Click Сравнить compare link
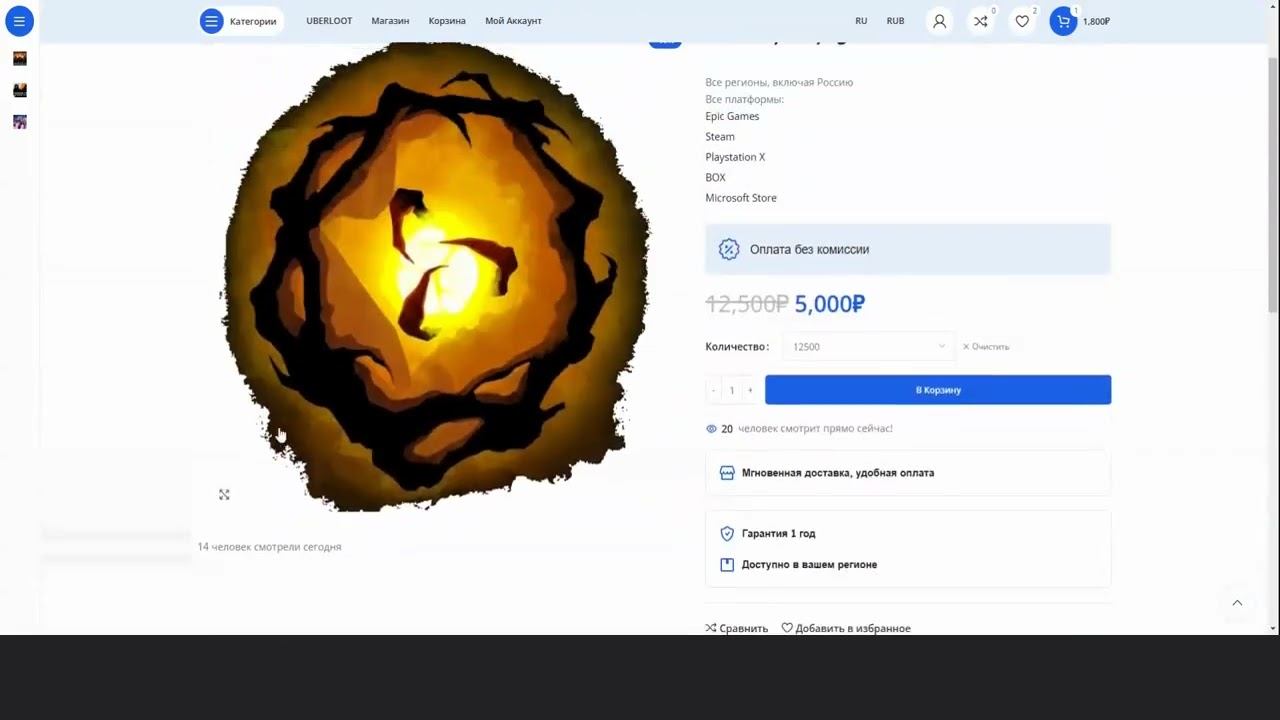1280x720 pixels. tap(737, 628)
